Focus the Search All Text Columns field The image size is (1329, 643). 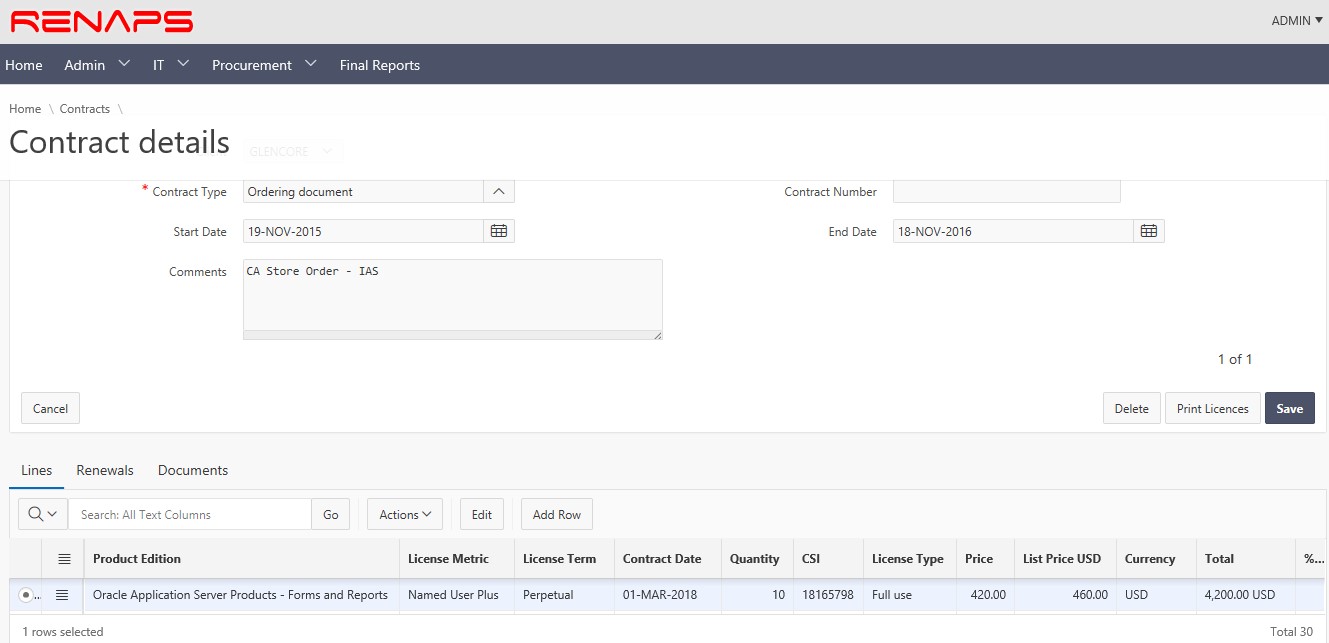(190, 514)
